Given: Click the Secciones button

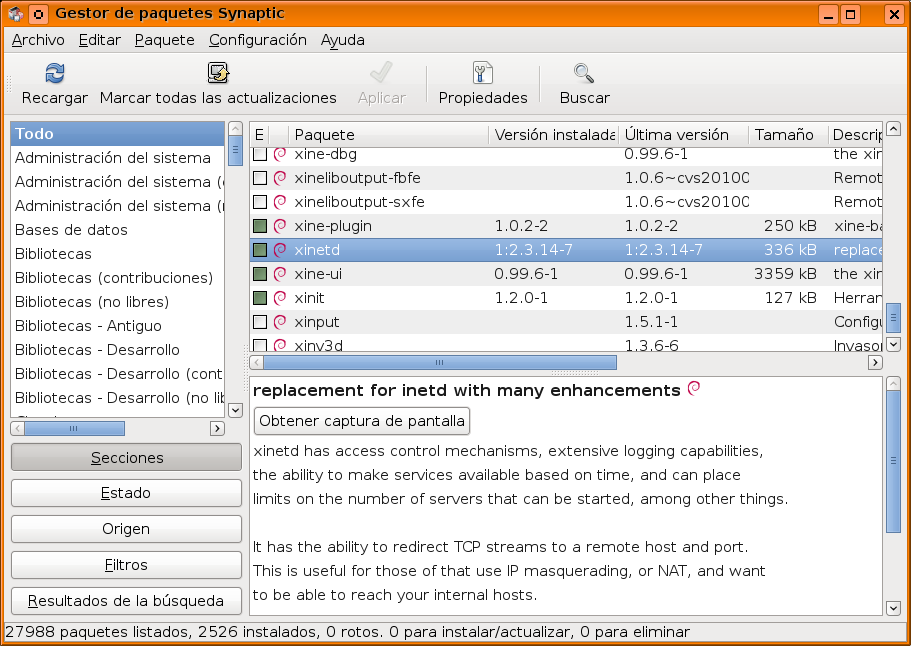Looking at the screenshot, I should 126,458.
